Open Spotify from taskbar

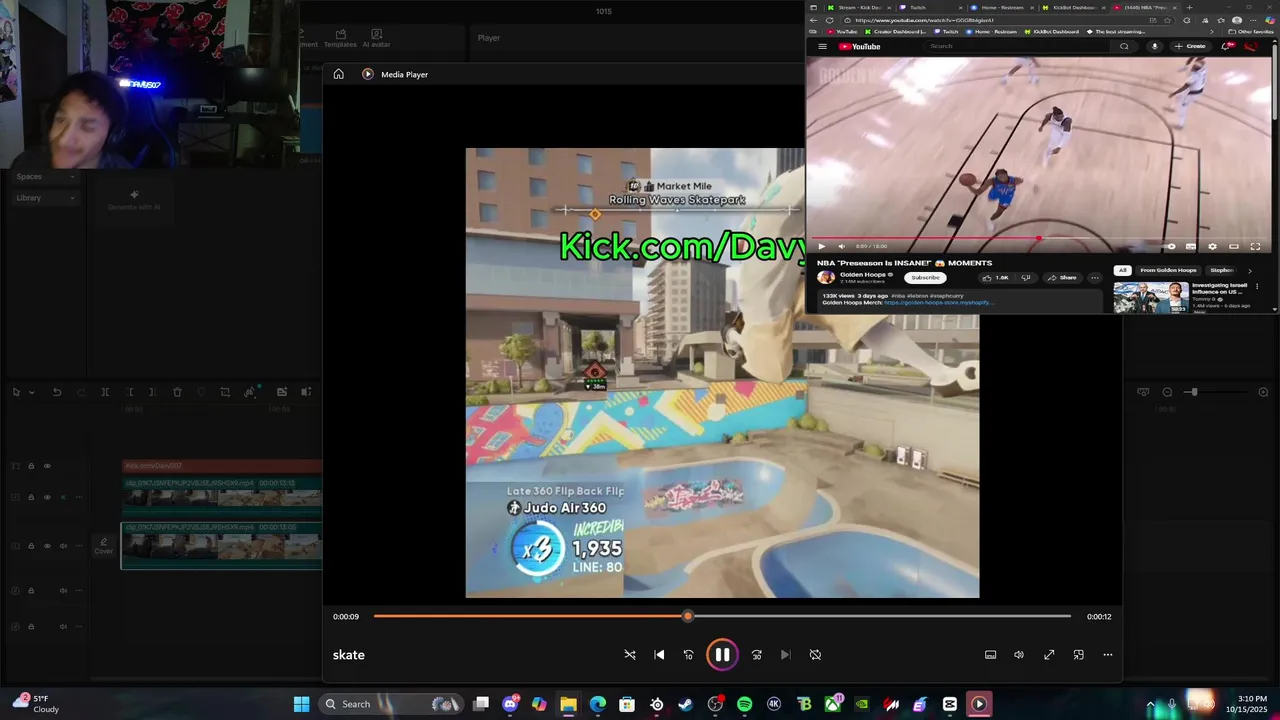coord(744,704)
